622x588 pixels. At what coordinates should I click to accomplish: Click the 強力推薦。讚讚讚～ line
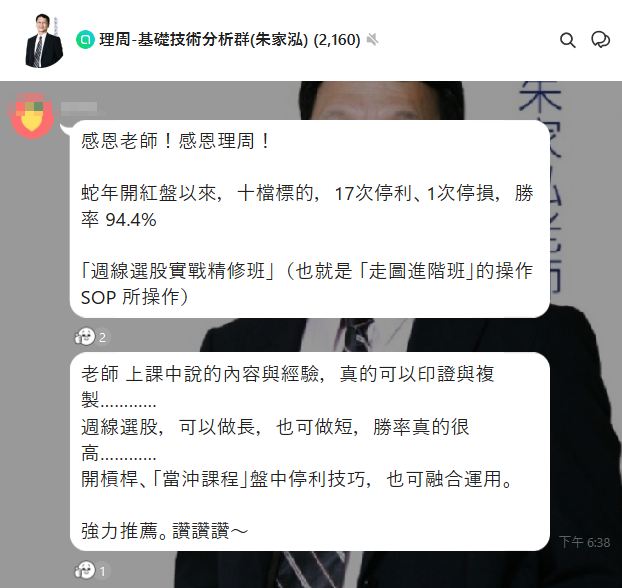pyautogui.click(x=165, y=531)
